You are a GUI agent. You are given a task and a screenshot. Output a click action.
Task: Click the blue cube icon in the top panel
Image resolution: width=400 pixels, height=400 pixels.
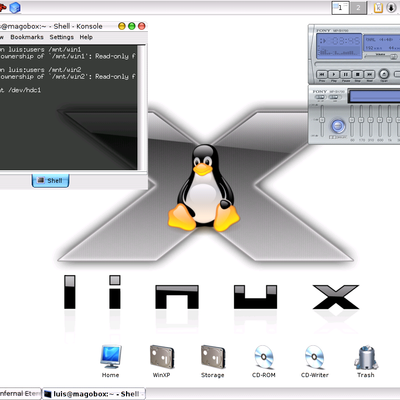click(15, 7)
